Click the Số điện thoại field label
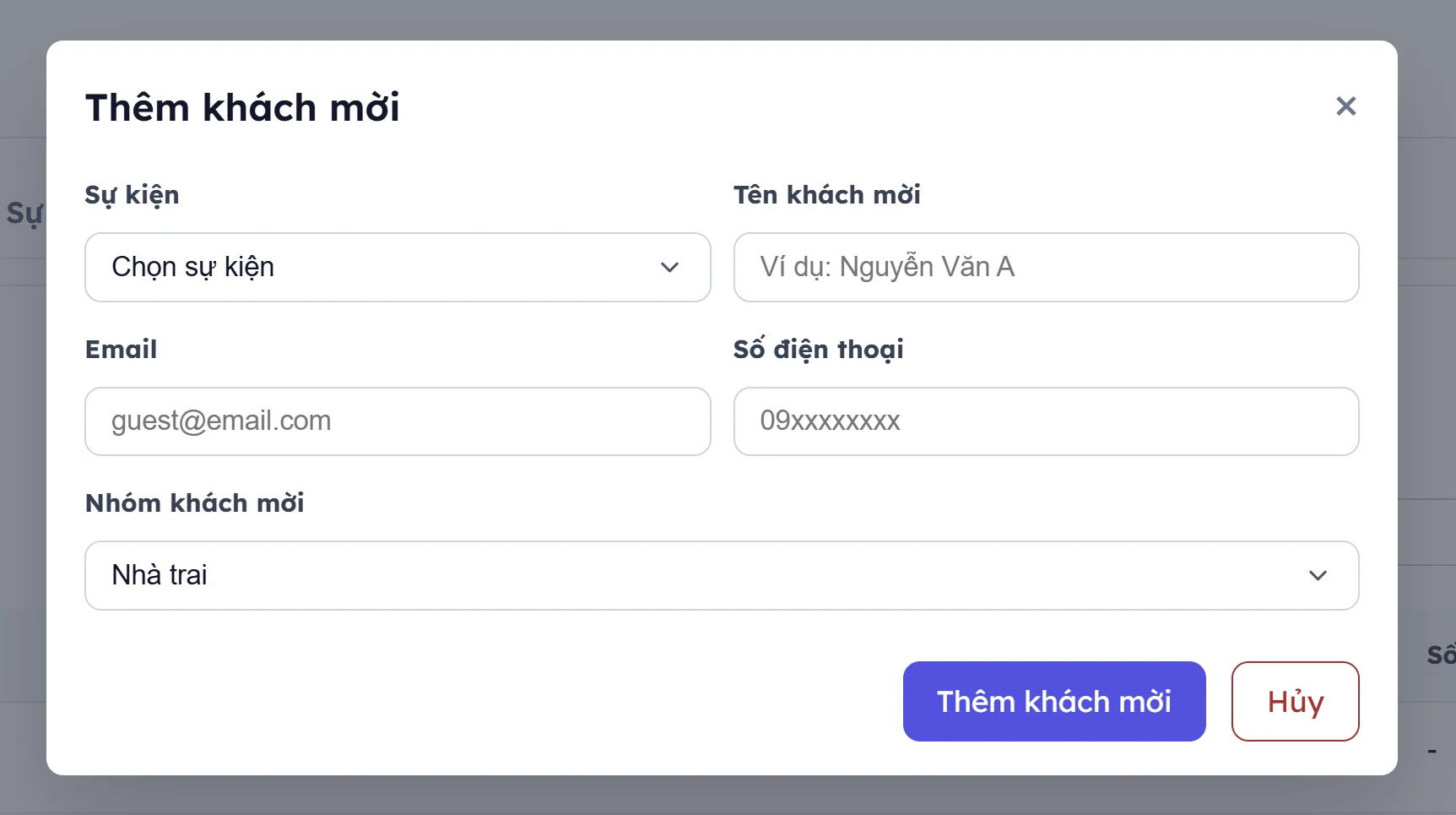The width and height of the screenshot is (1456, 815). click(x=818, y=350)
